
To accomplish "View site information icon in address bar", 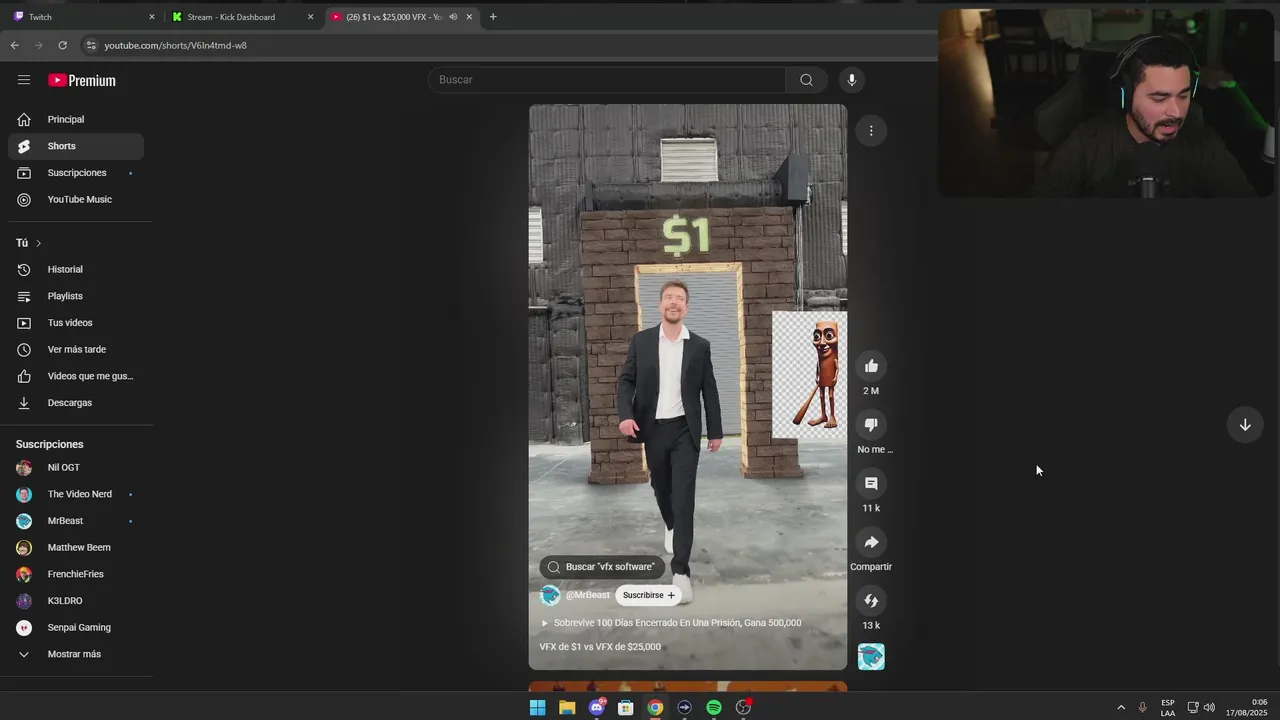I will click(91, 45).
